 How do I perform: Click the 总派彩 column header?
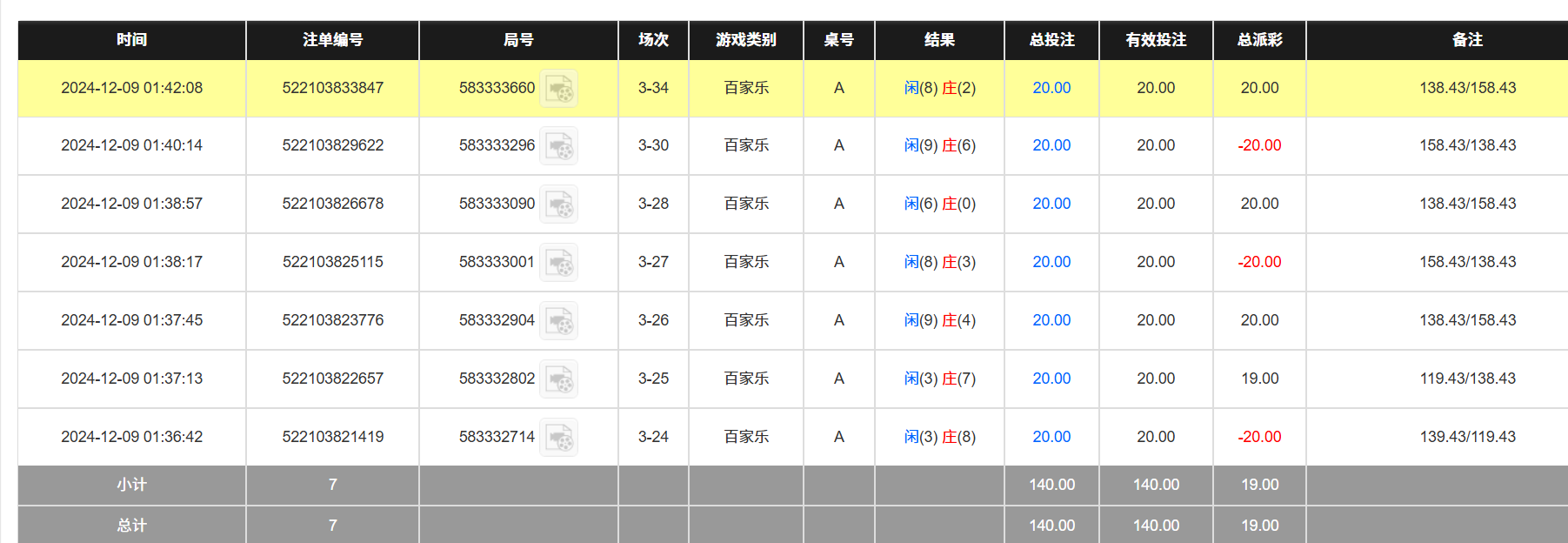pyautogui.click(x=1259, y=40)
